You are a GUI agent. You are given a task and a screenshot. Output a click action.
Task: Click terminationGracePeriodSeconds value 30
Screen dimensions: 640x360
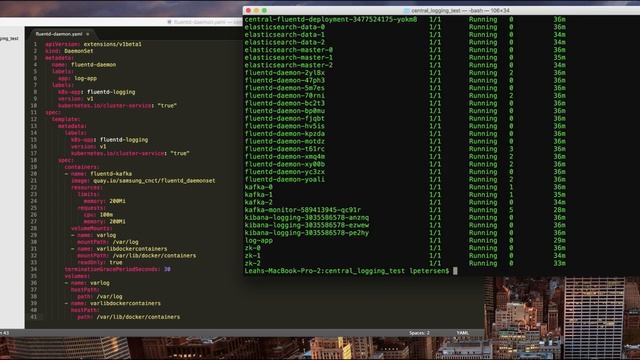pos(167,269)
